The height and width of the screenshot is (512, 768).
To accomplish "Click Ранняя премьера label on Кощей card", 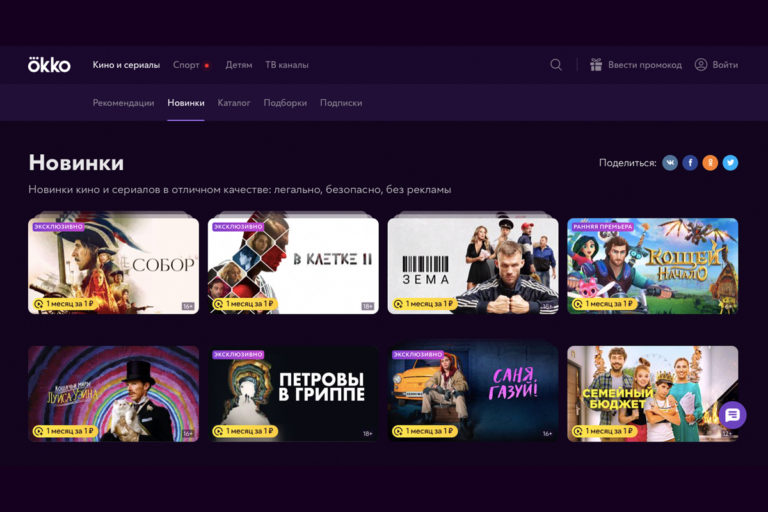I will 602,227.
